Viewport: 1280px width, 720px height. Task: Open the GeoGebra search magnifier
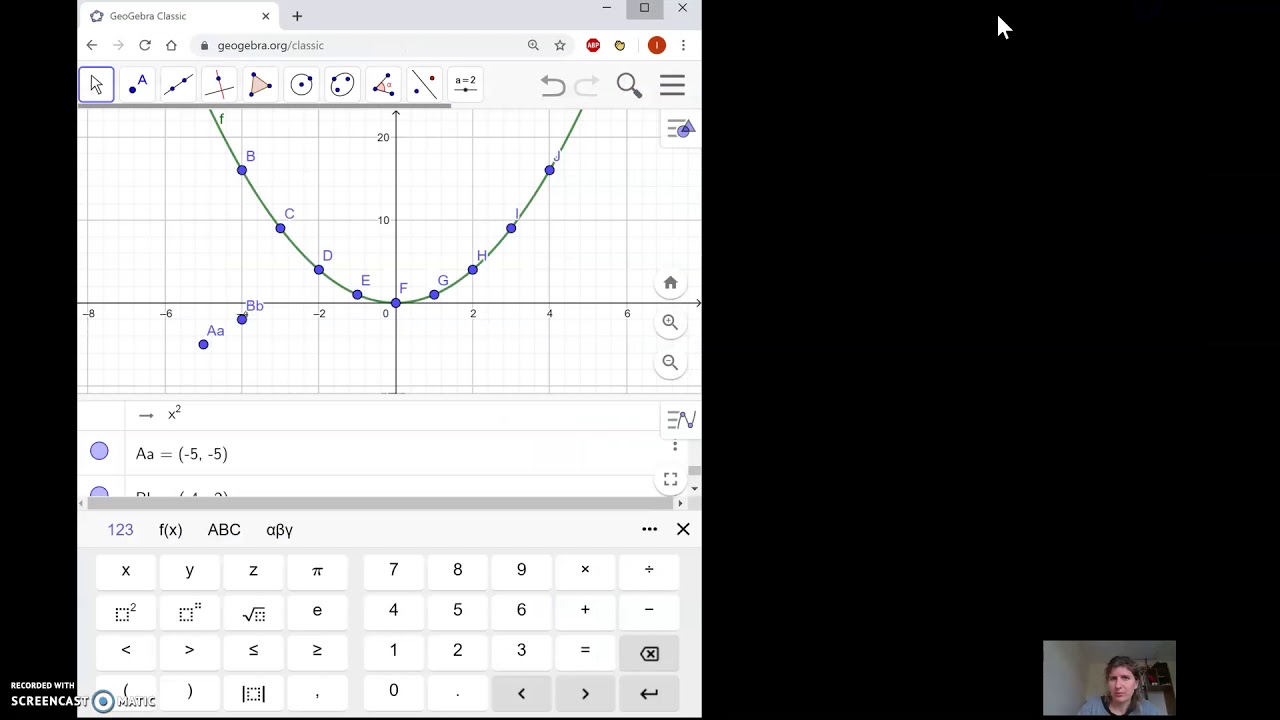pos(629,85)
